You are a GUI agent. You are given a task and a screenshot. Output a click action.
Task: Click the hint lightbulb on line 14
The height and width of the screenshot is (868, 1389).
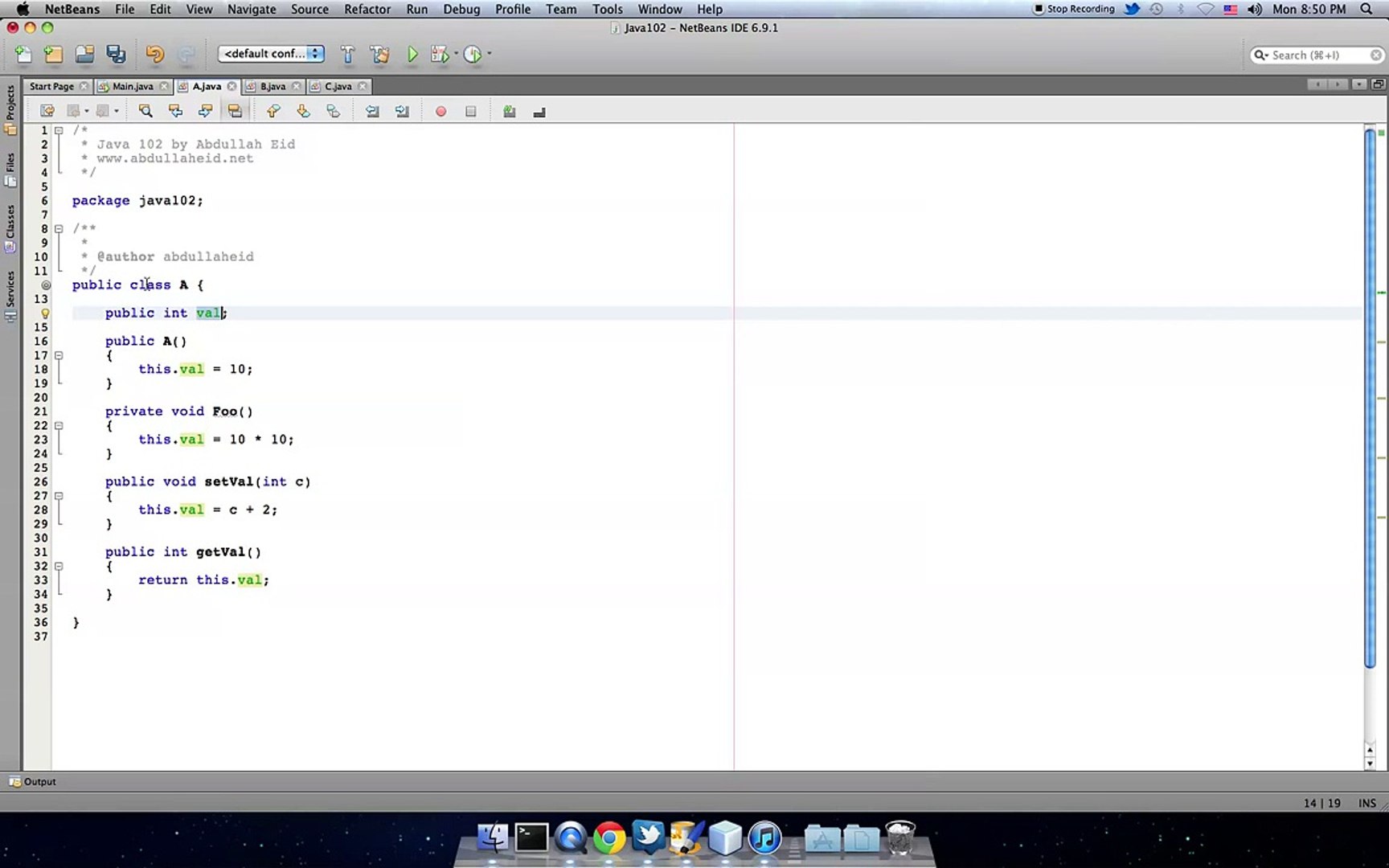pyautogui.click(x=45, y=313)
